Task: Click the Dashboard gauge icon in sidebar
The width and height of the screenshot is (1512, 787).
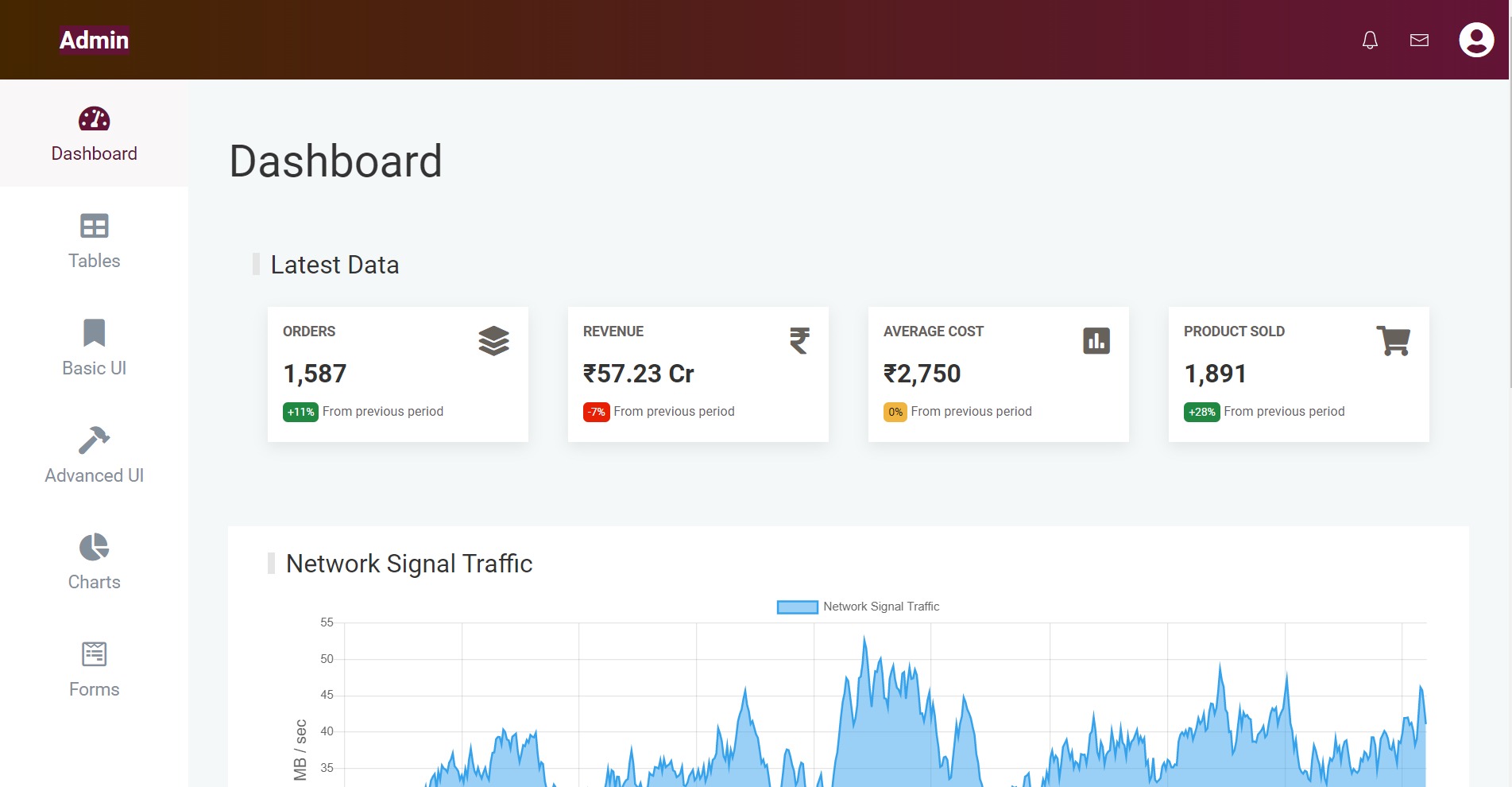Action: coord(95,119)
